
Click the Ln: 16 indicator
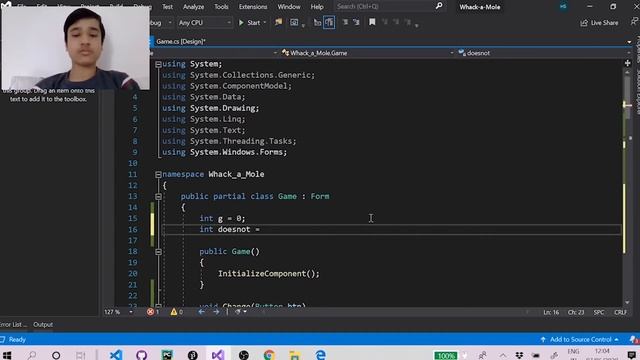coord(551,312)
